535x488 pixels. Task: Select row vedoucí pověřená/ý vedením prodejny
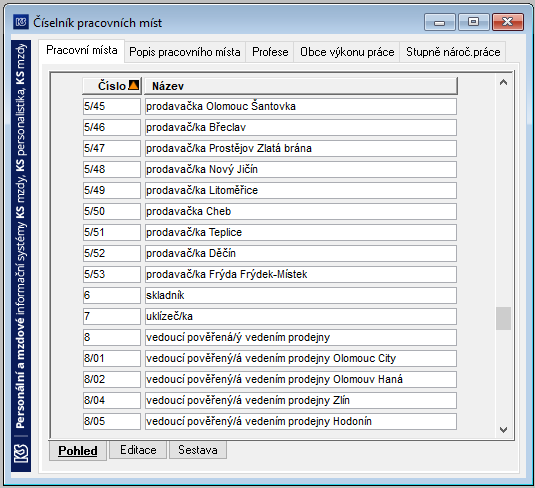(301, 338)
